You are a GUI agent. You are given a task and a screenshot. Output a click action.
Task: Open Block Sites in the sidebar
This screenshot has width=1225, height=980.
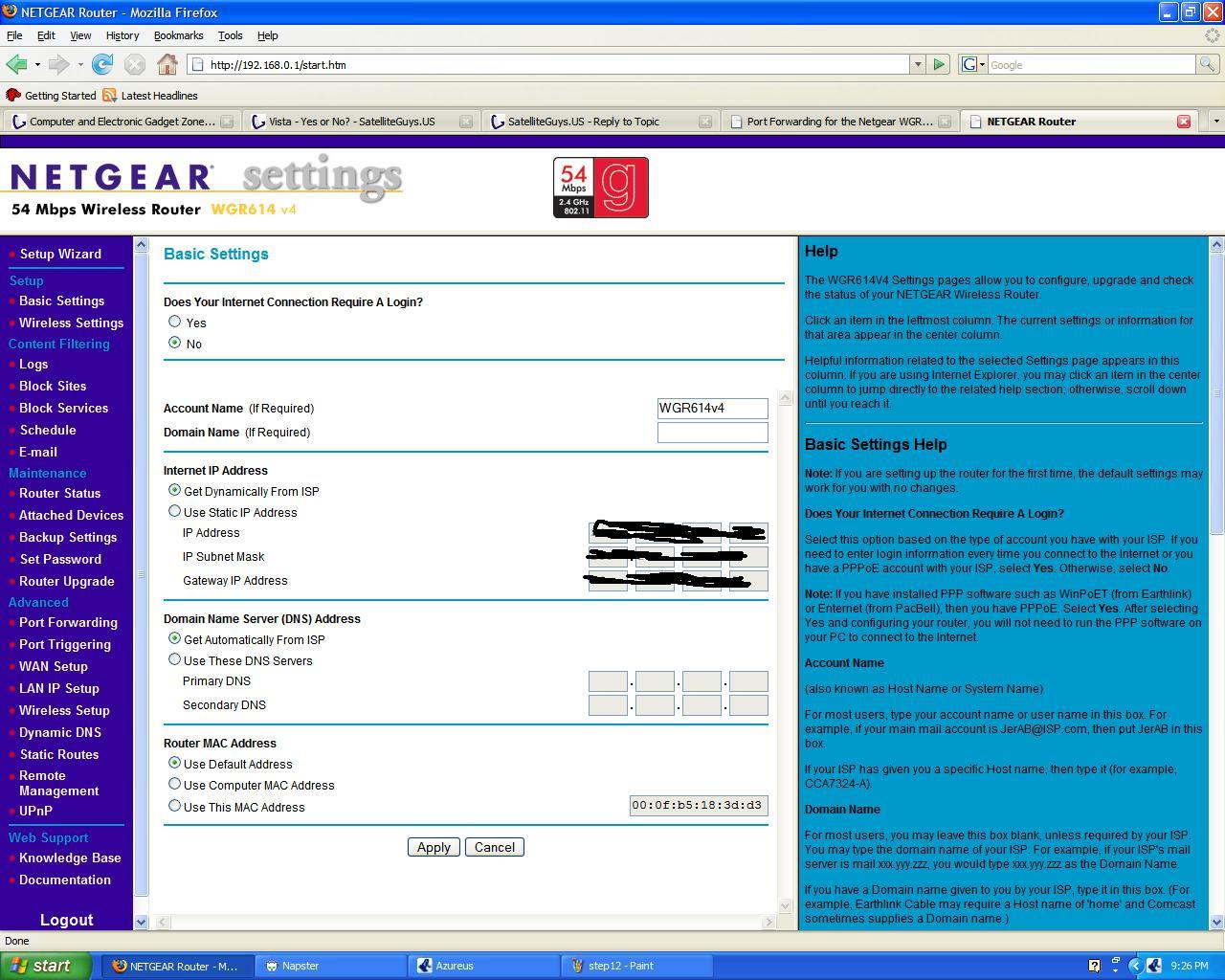tap(53, 386)
